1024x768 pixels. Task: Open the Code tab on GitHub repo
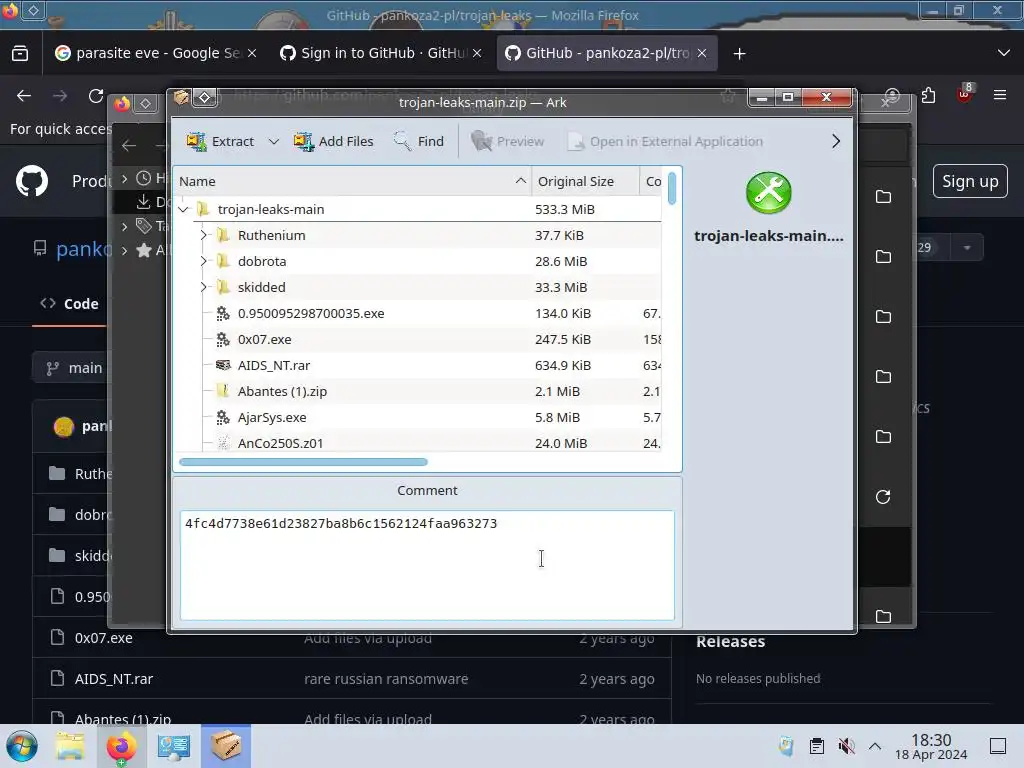click(69, 304)
